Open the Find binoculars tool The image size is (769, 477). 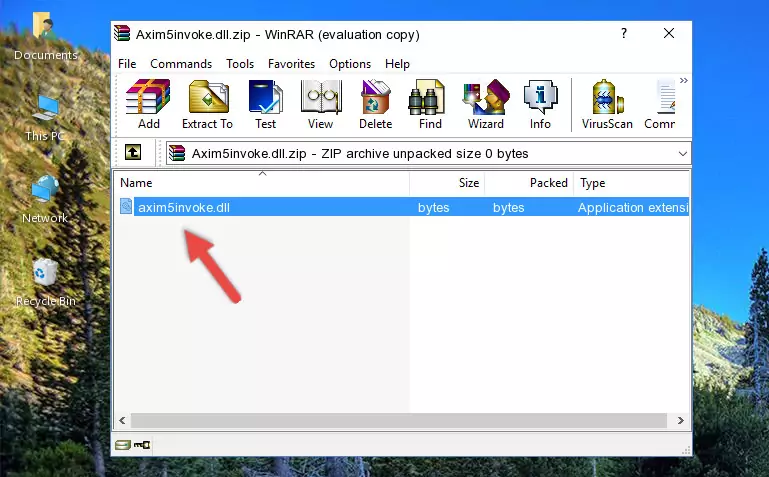coord(430,104)
